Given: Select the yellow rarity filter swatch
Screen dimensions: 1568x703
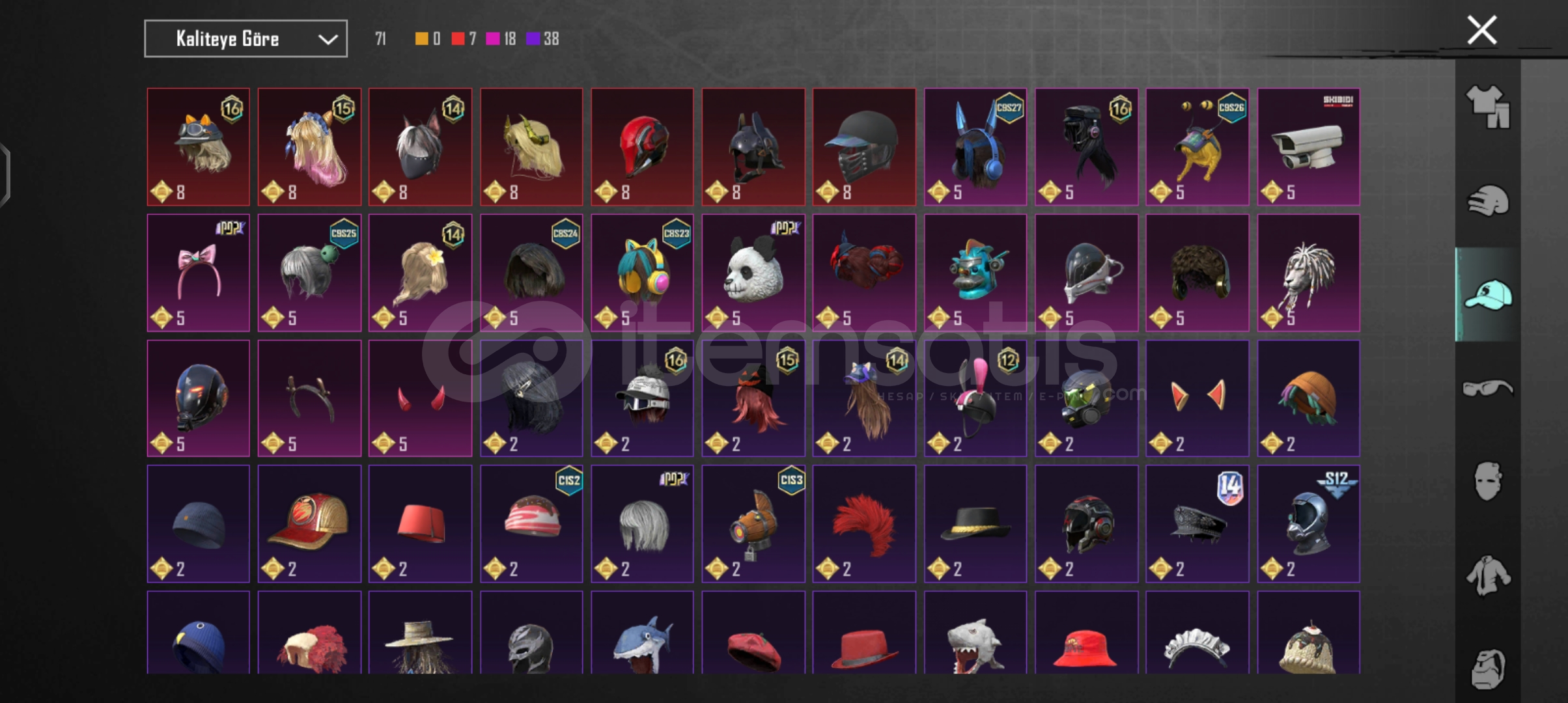Looking at the screenshot, I should [x=421, y=39].
